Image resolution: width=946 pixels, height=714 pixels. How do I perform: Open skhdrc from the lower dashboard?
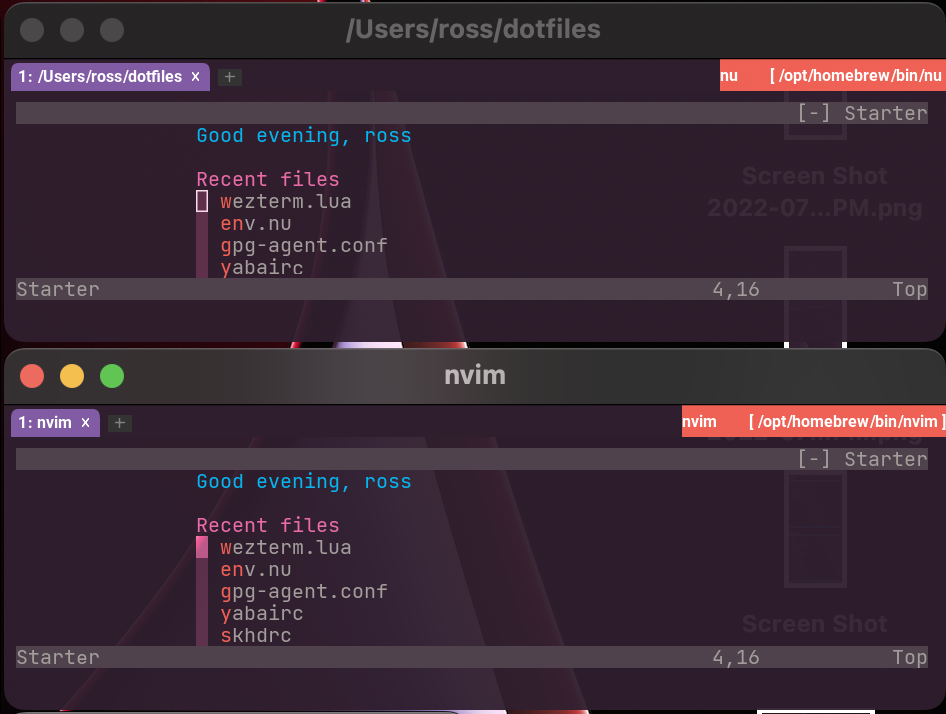(257, 635)
